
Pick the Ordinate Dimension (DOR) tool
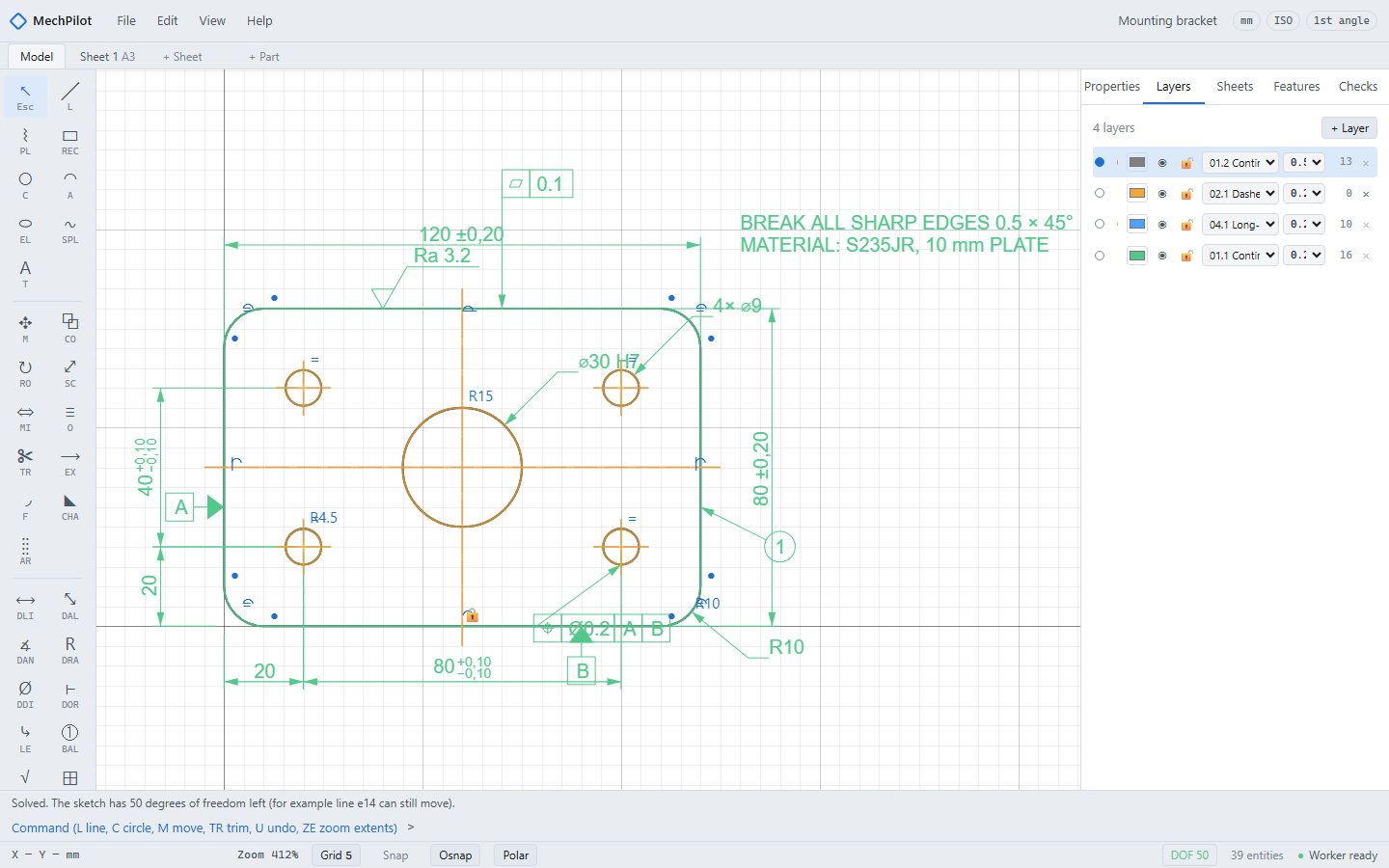click(70, 694)
